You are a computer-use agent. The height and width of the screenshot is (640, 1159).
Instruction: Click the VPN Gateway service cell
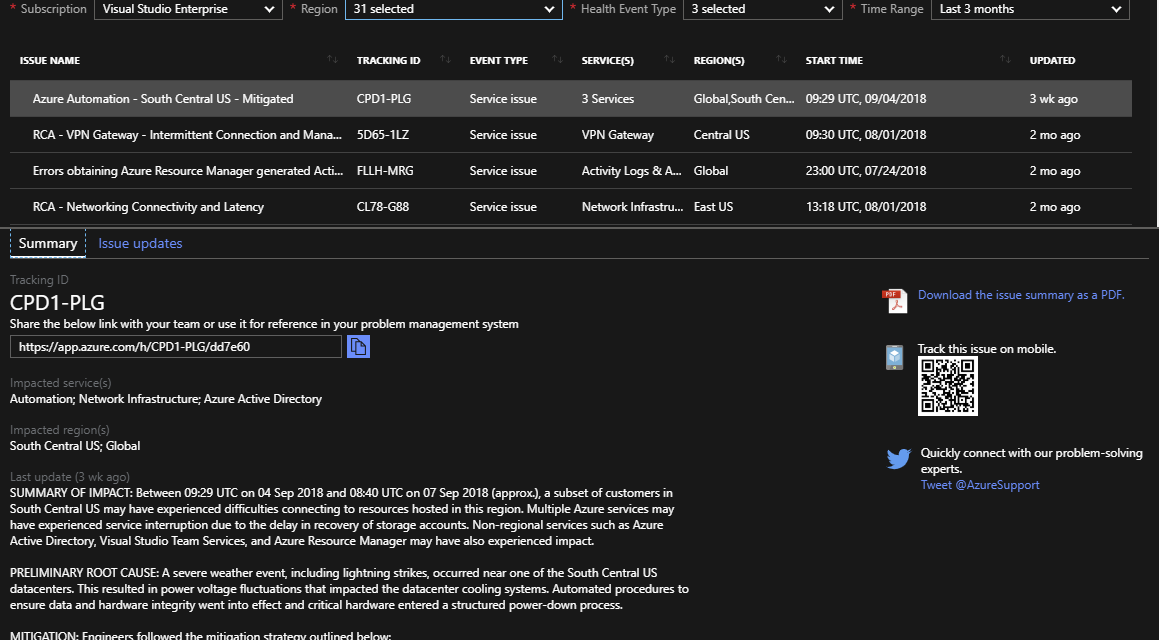618,135
